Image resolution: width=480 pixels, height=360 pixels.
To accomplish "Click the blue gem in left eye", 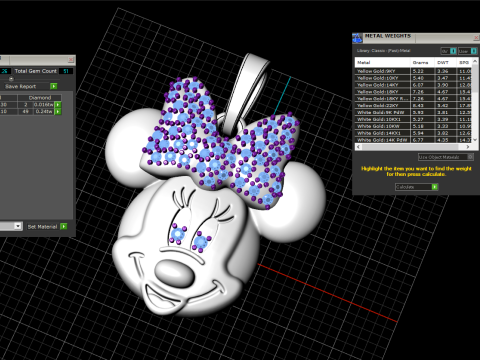I will click(x=178, y=233).
